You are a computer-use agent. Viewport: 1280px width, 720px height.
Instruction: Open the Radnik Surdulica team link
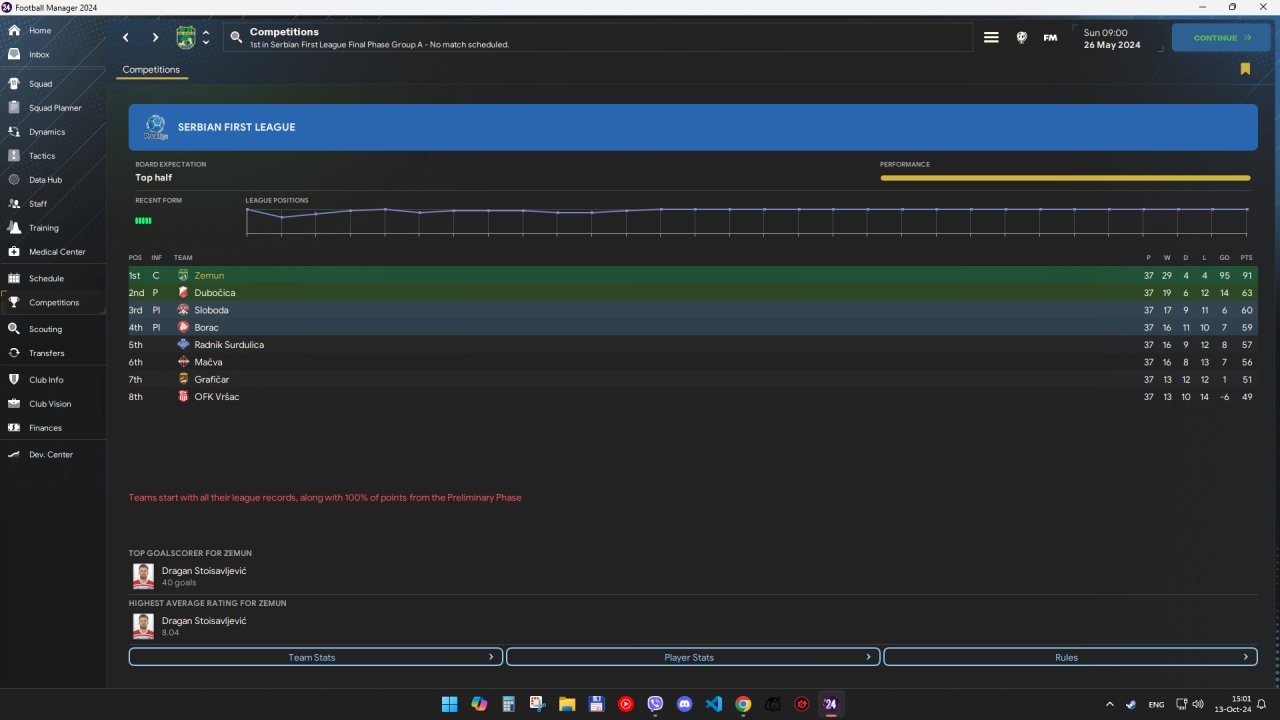point(229,345)
